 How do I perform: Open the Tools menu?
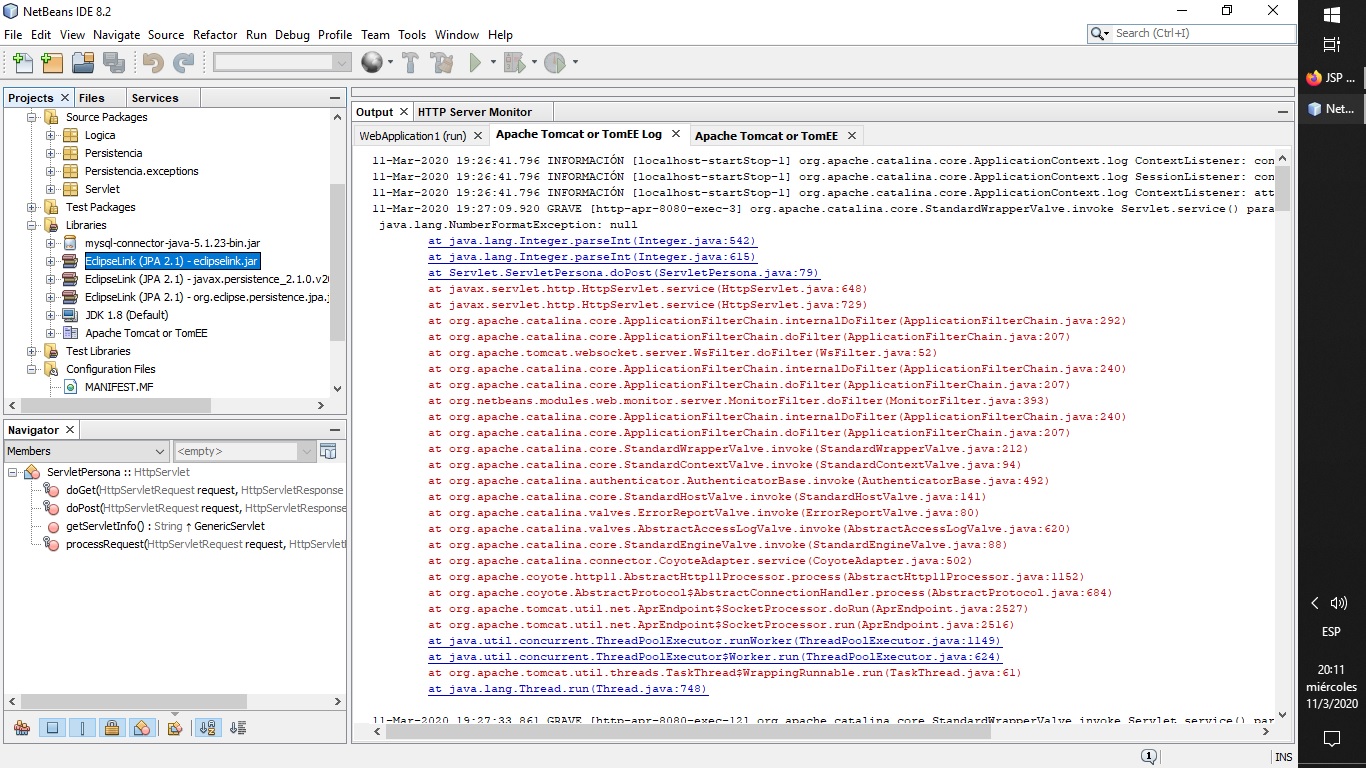click(x=412, y=34)
